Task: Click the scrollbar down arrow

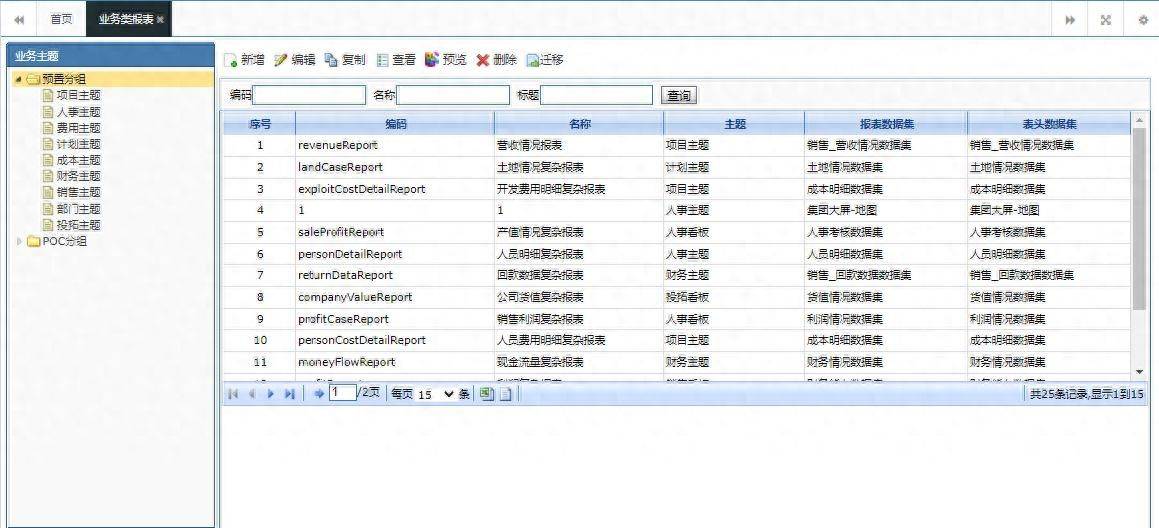Action: pos(1139,371)
